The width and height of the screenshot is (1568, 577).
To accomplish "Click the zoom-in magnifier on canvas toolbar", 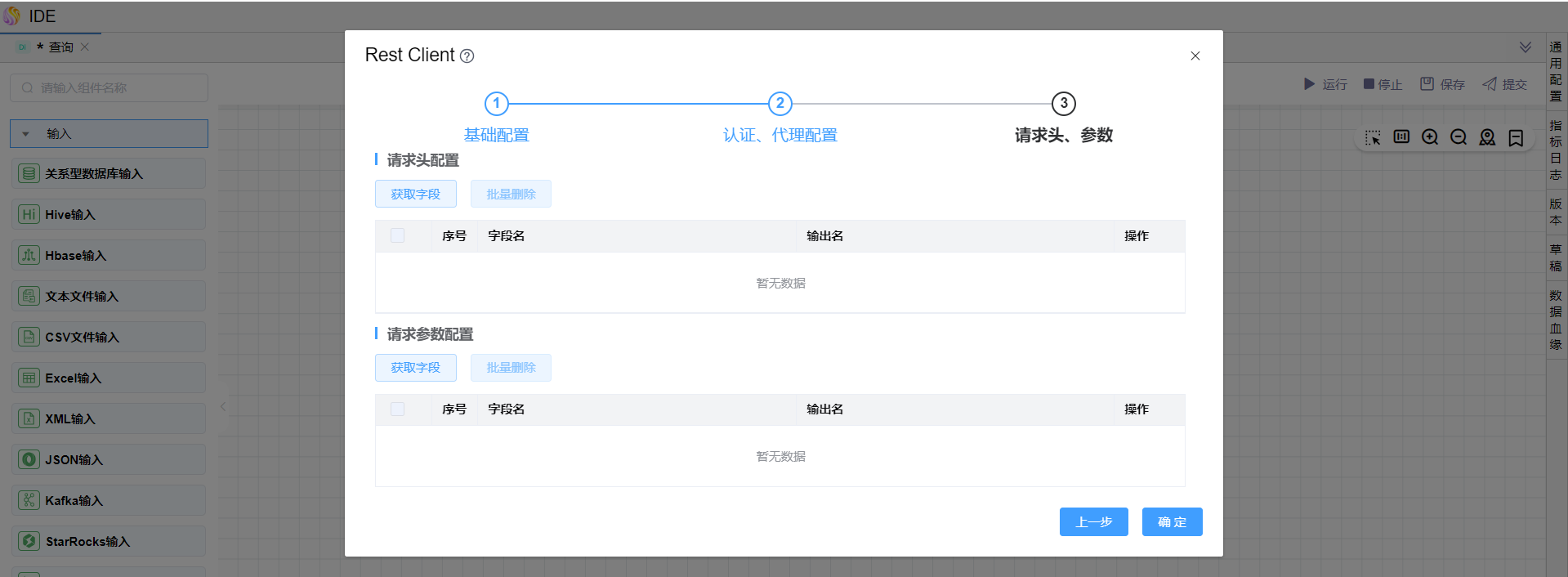I will [x=1429, y=137].
